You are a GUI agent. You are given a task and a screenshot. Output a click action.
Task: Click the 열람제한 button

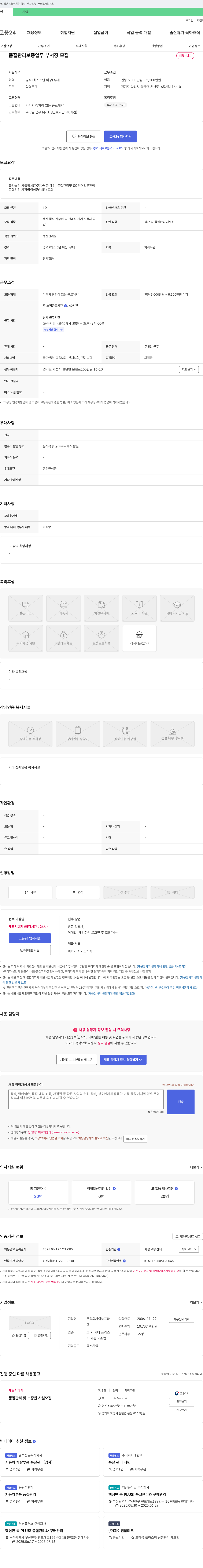[41, 1335]
